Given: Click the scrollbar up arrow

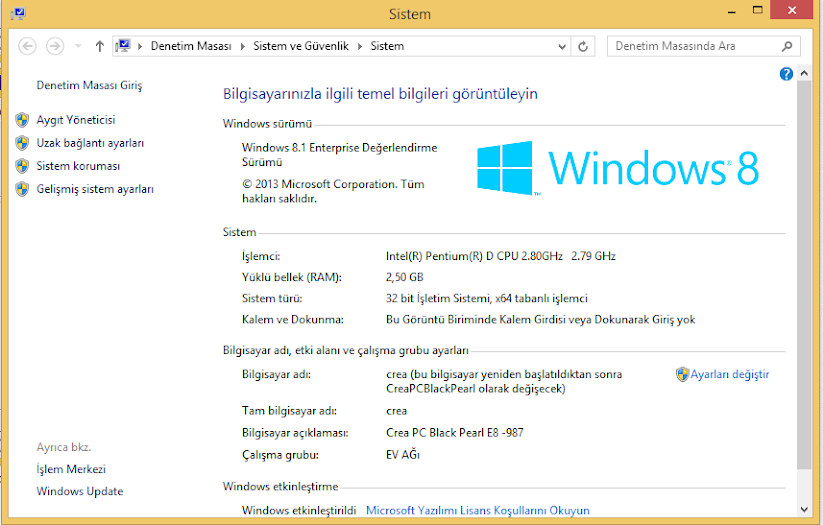Looking at the screenshot, I should pos(804,74).
